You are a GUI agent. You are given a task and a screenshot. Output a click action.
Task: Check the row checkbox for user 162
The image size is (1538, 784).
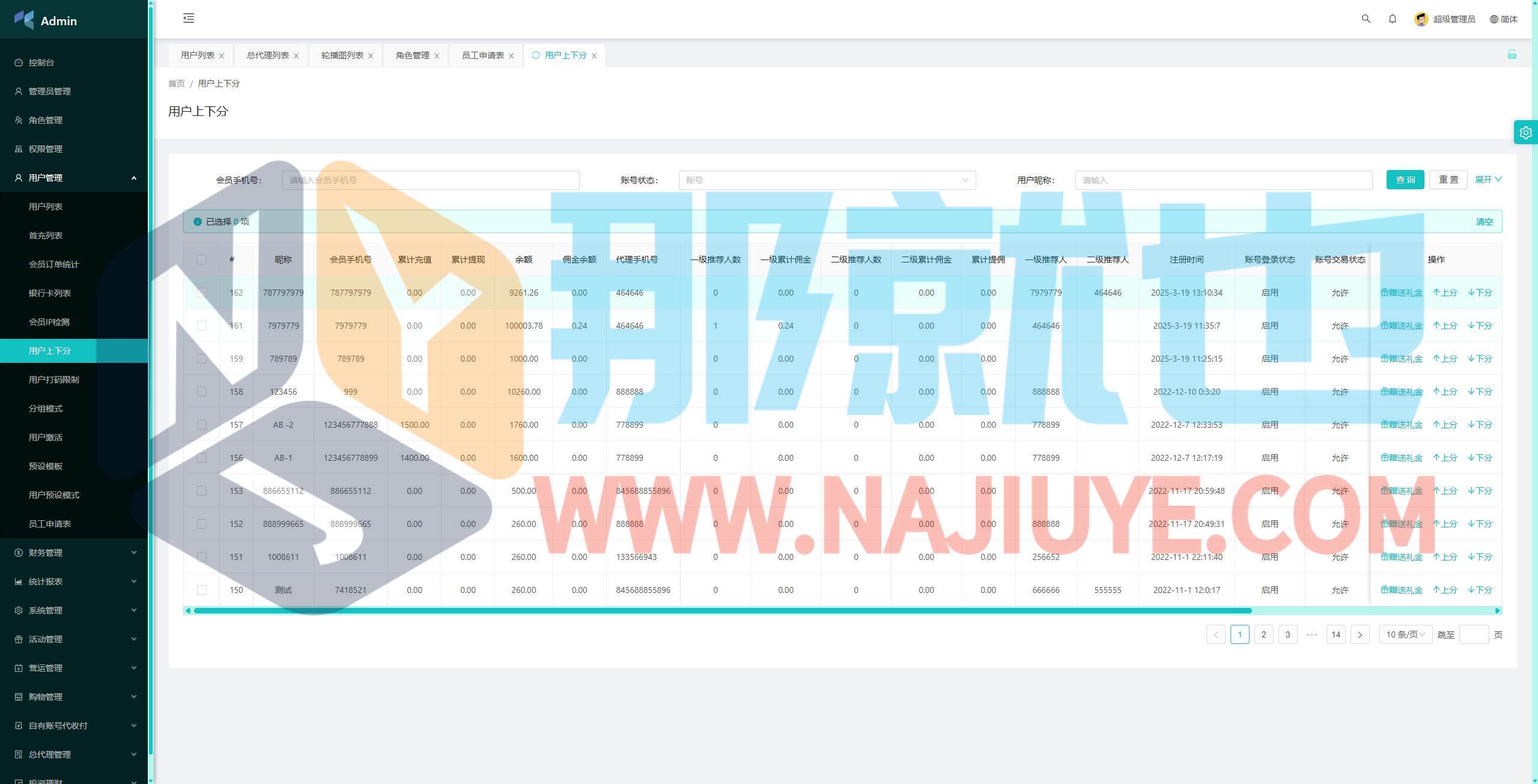coord(202,293)
